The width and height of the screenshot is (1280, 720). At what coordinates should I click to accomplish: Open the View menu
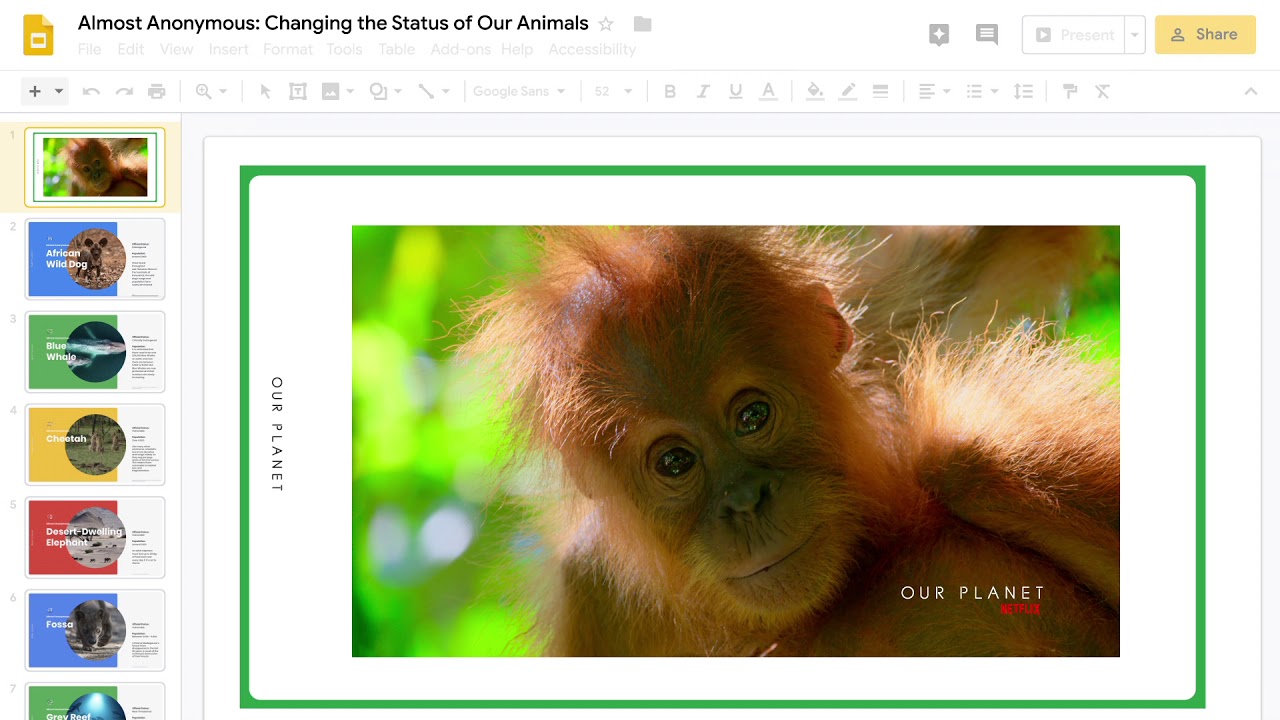coord(176,49)
